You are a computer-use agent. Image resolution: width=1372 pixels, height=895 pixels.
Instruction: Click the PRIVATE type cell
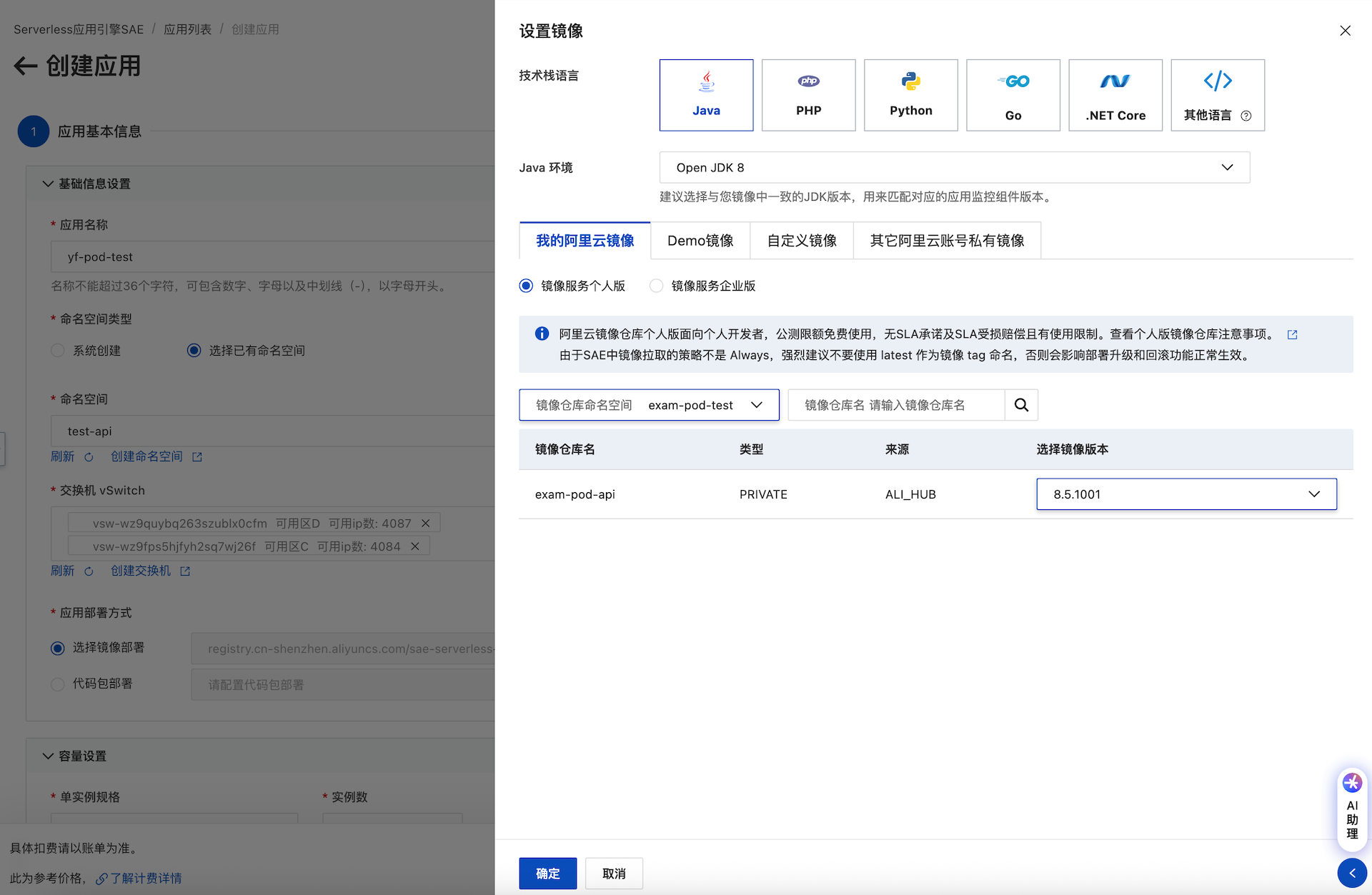pos(763,494)
